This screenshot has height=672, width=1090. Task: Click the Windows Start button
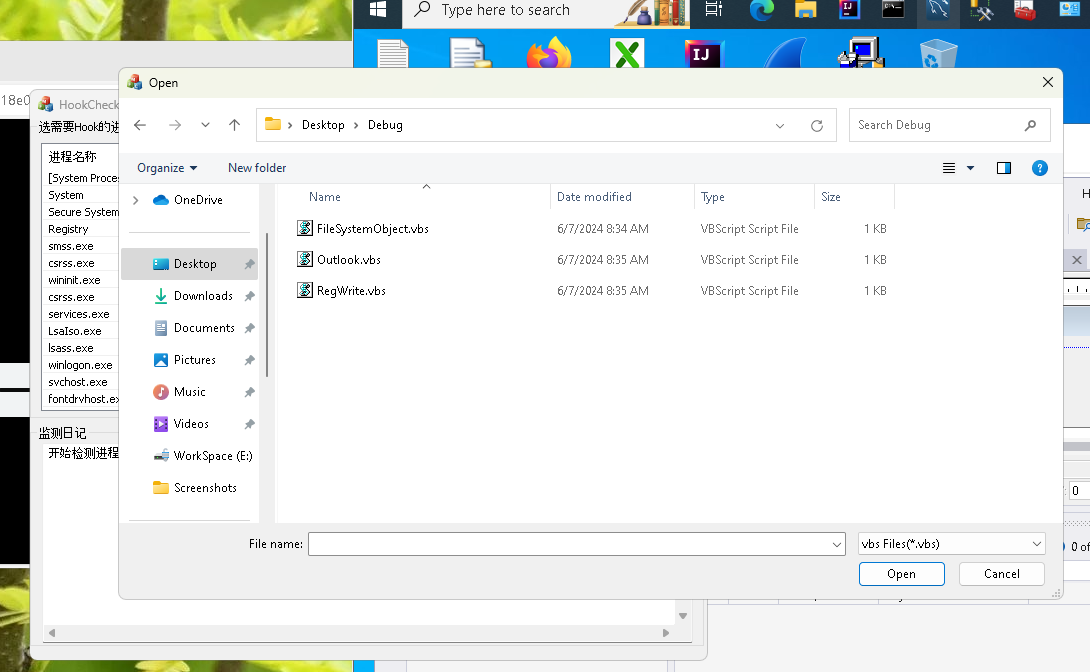click(378, 9)
